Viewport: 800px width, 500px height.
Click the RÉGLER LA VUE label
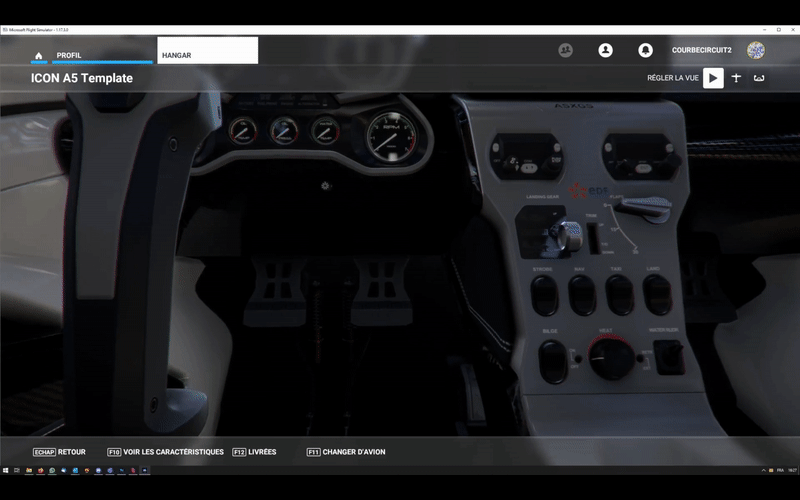[x=672, y=78]
